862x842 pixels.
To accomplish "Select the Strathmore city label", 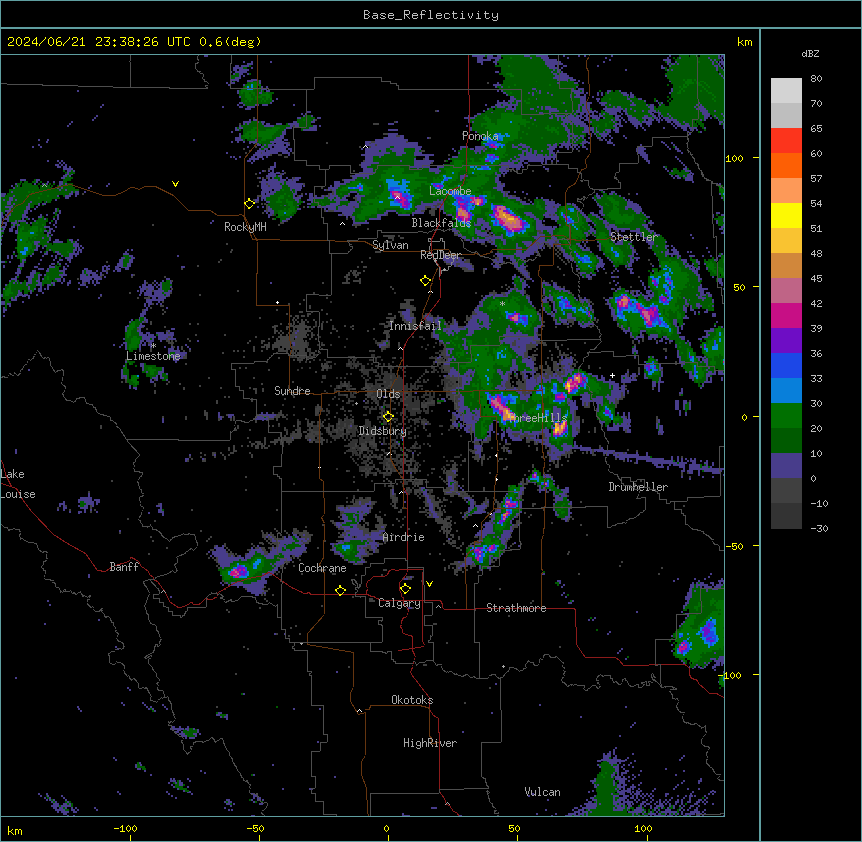I will [516, 608].
